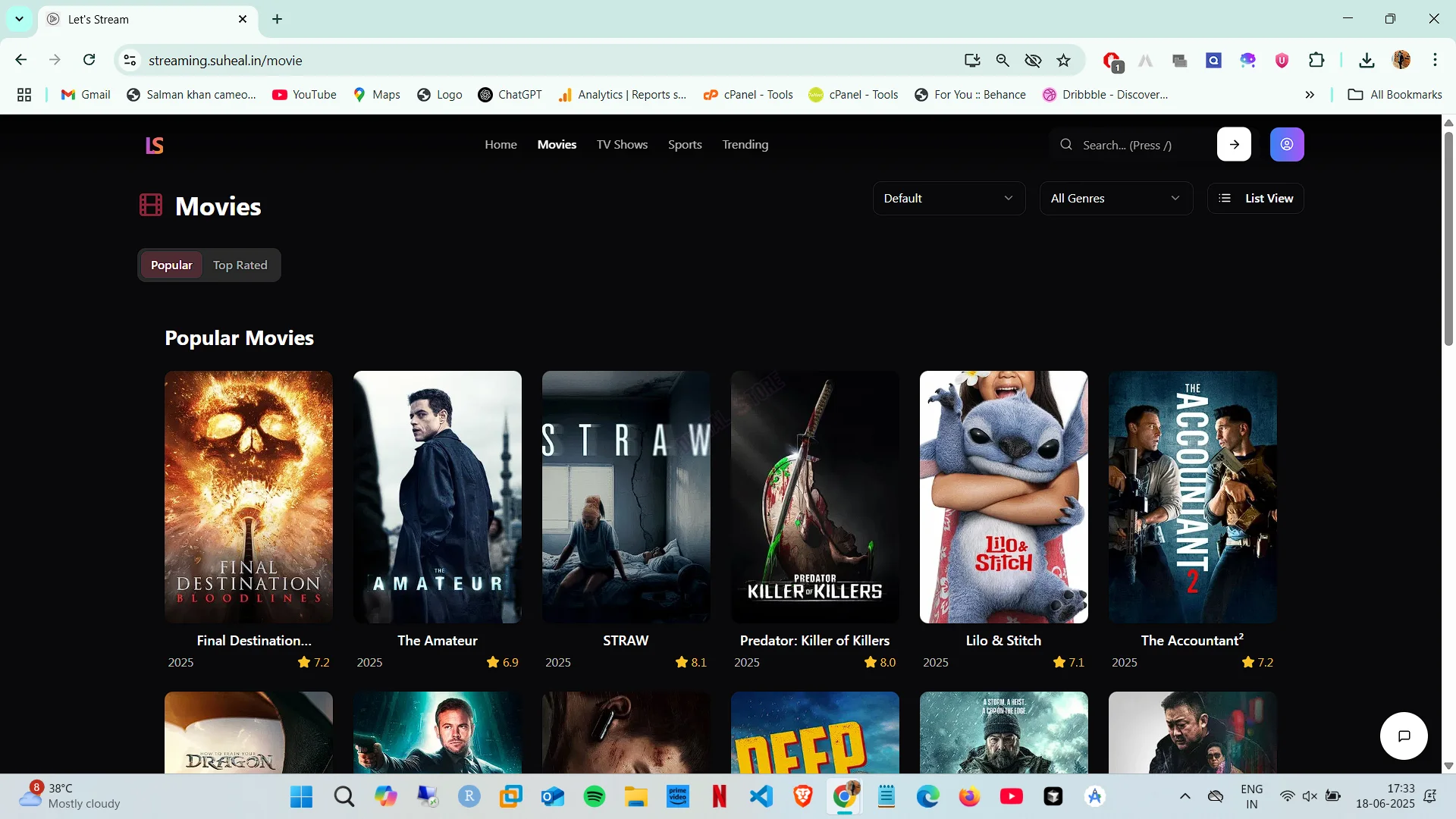Open the YouTube bookmark
The image size is (1456, 819).
[x=304, y=95]
